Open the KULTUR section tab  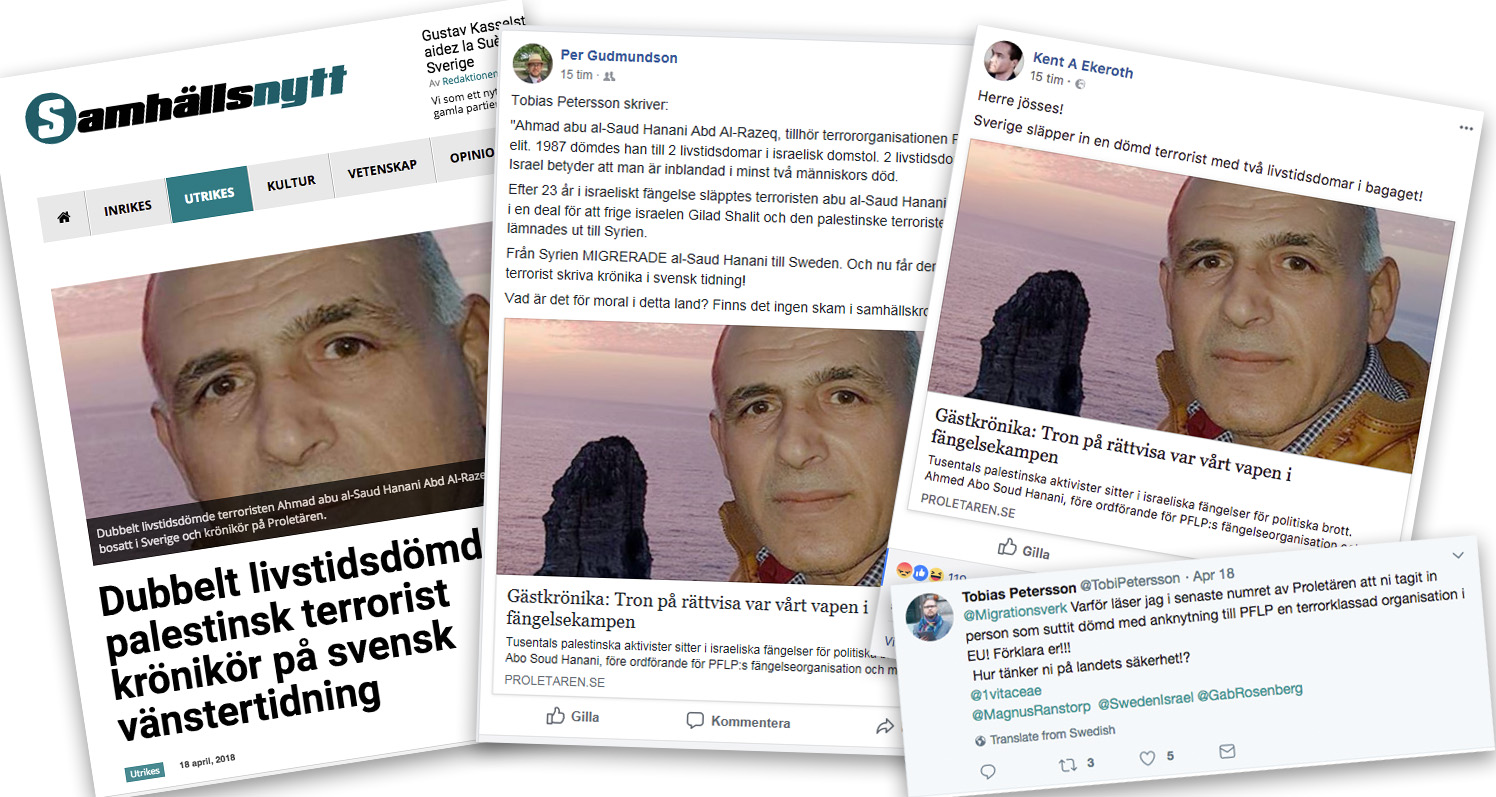point(291,182)
